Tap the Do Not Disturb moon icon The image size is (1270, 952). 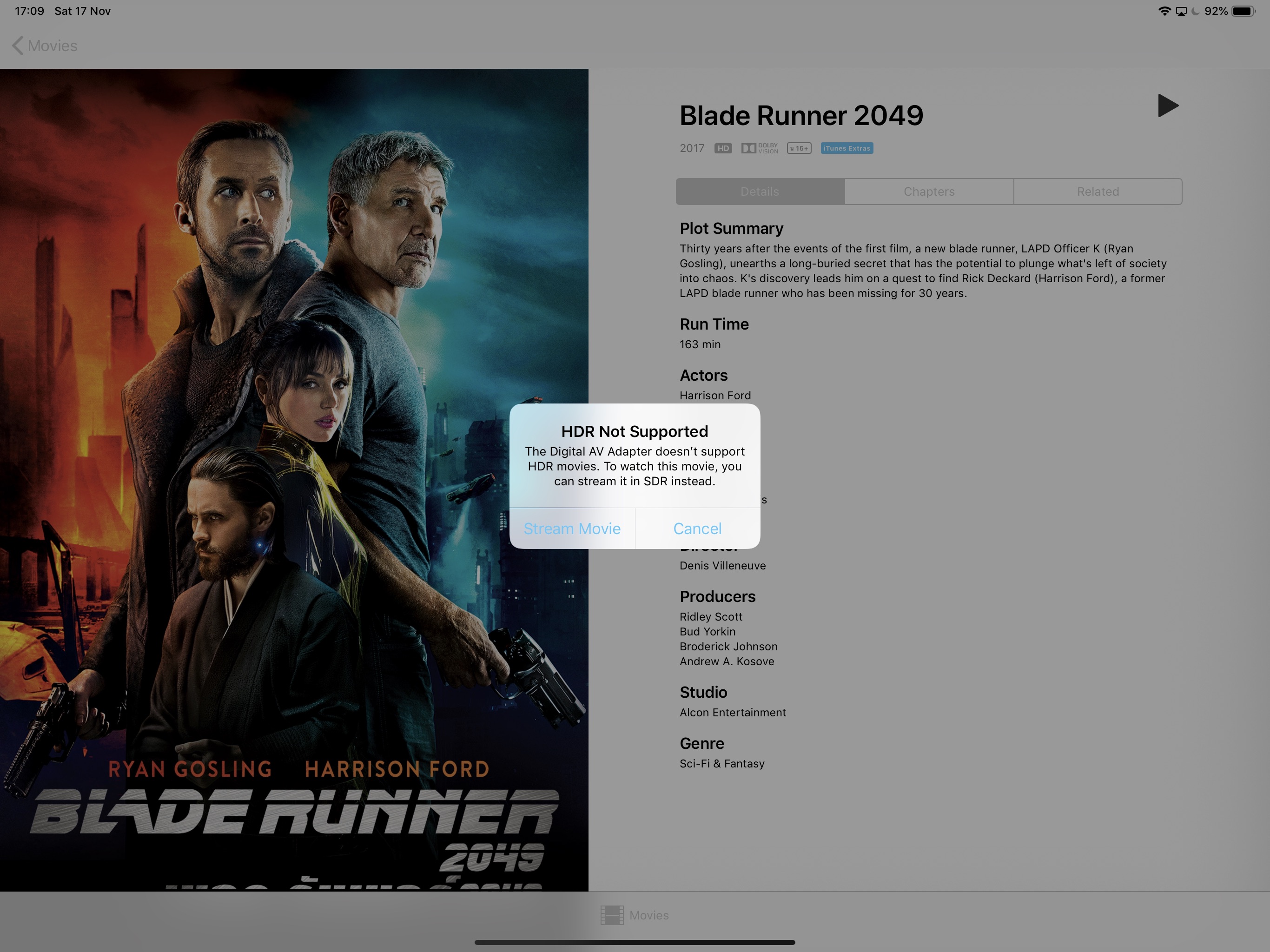coord(1195,12)
